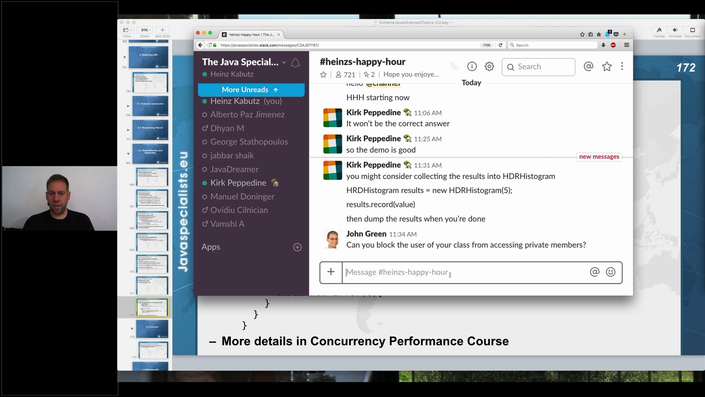This screenshot has width=705, height=397.
Task: Show channel details with the info icon
Action: point(472,67)
